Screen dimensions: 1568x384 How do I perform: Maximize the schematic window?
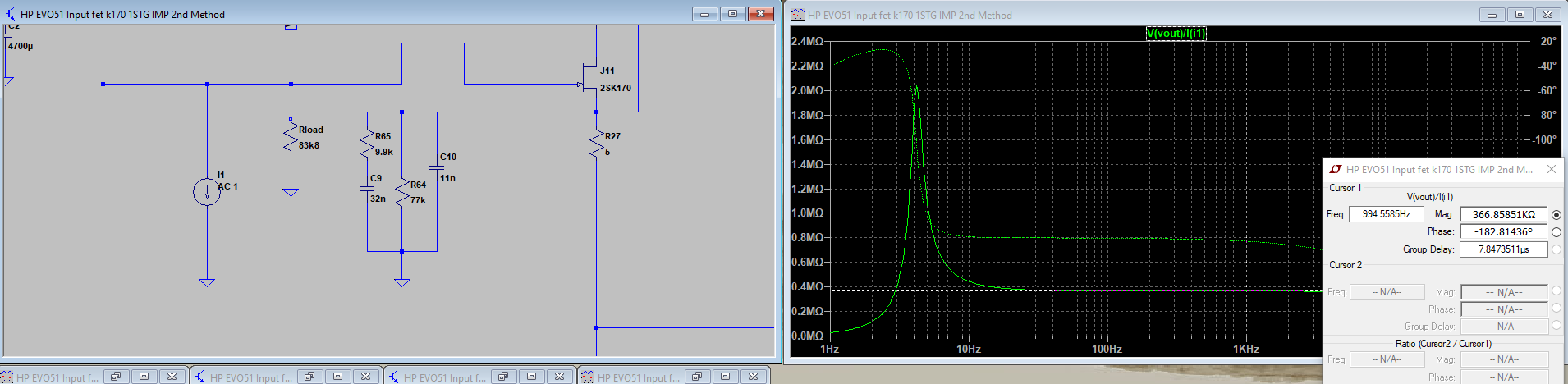coord(732,14)
